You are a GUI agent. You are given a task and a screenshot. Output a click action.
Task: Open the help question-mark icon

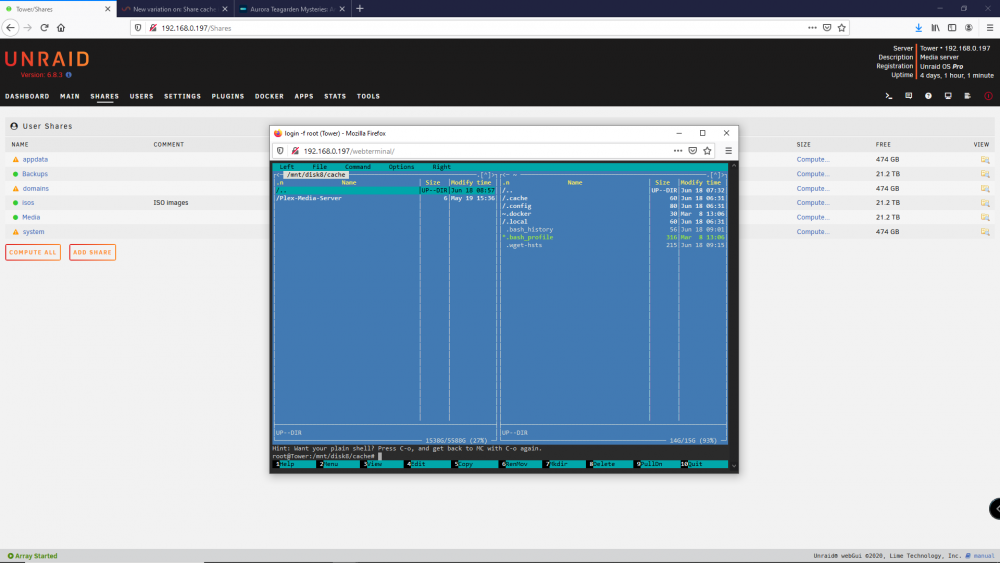pos(928,96)
